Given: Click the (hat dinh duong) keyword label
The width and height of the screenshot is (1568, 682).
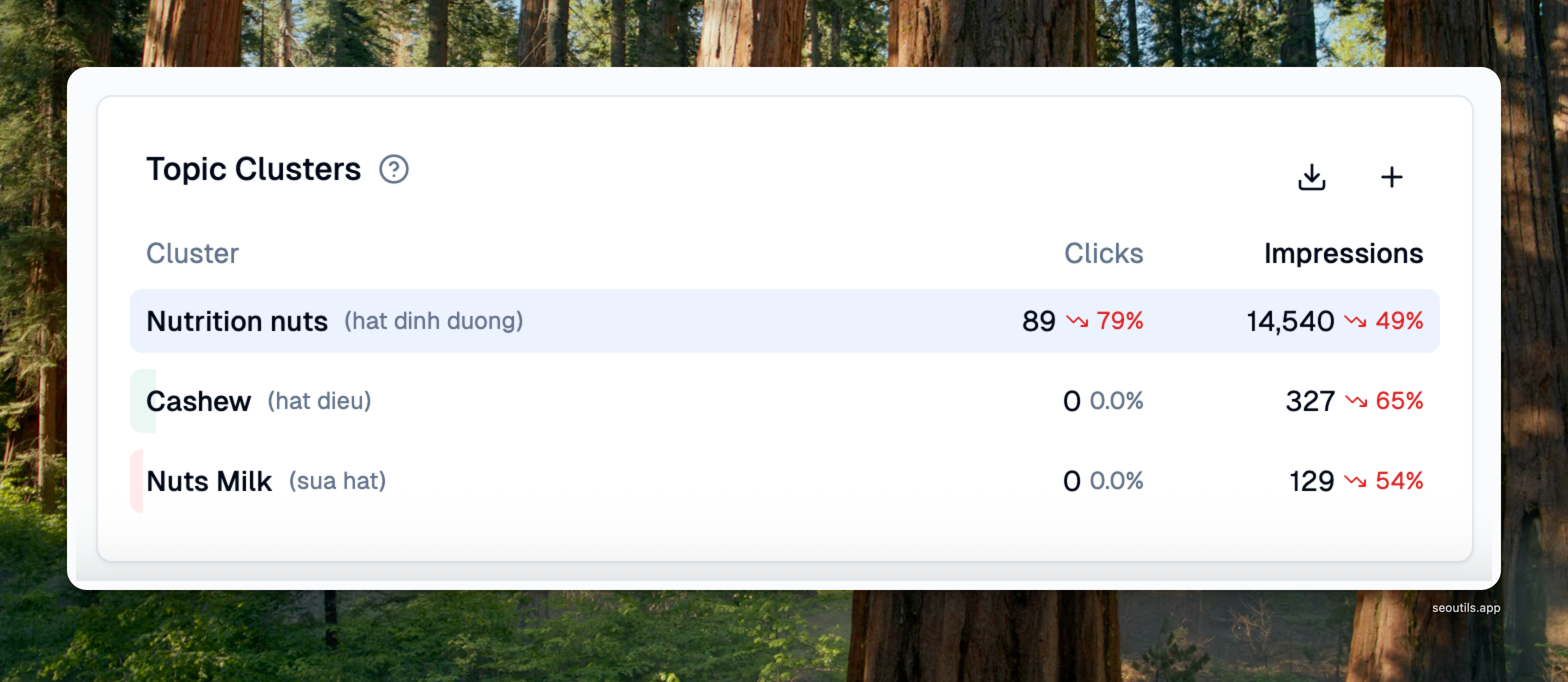Looking at the screenshot, I should [x=433, y=321].
